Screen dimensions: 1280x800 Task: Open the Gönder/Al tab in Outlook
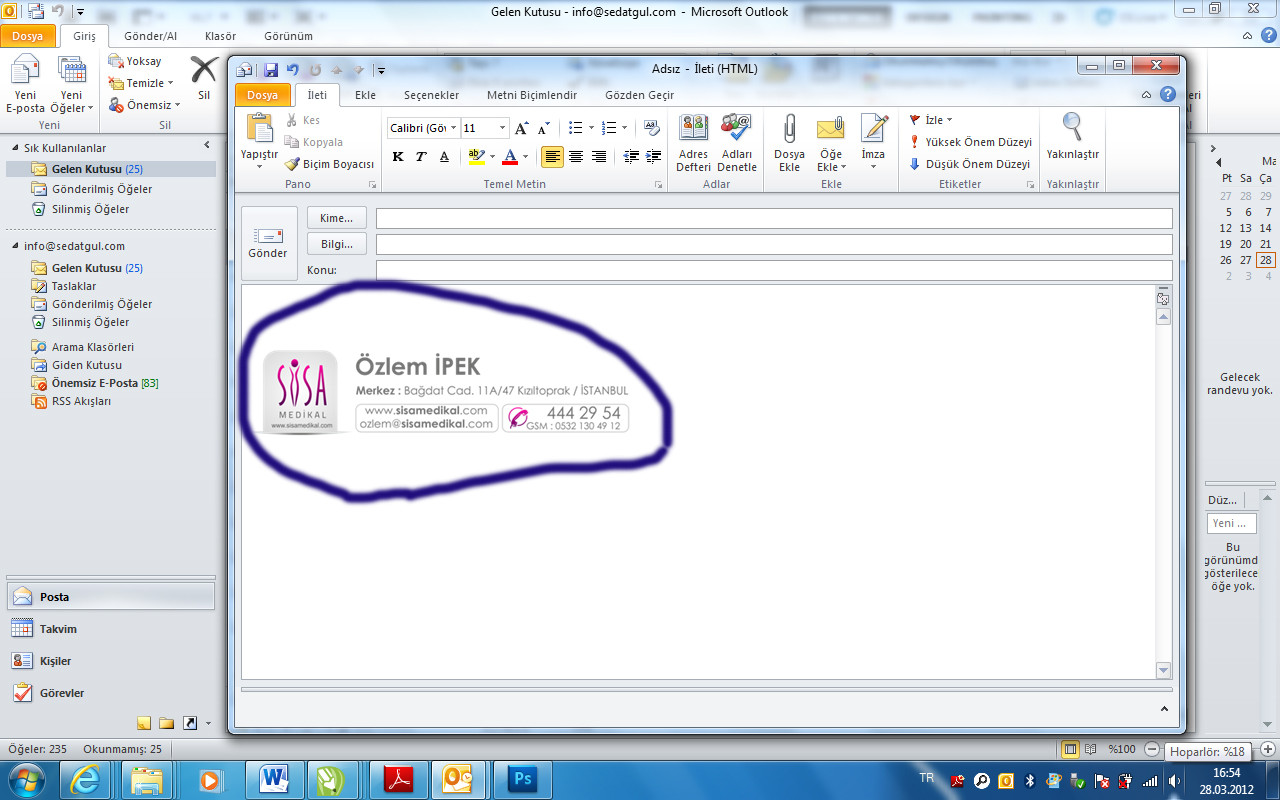(151, 36)
